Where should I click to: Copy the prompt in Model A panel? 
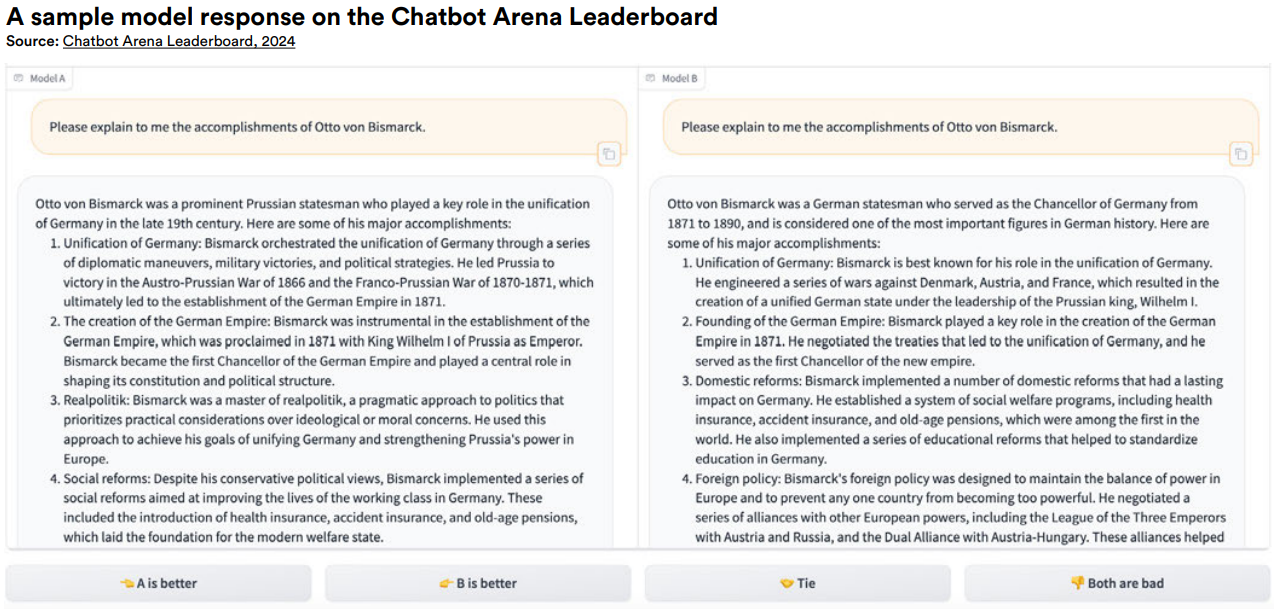tap(608, 154)
